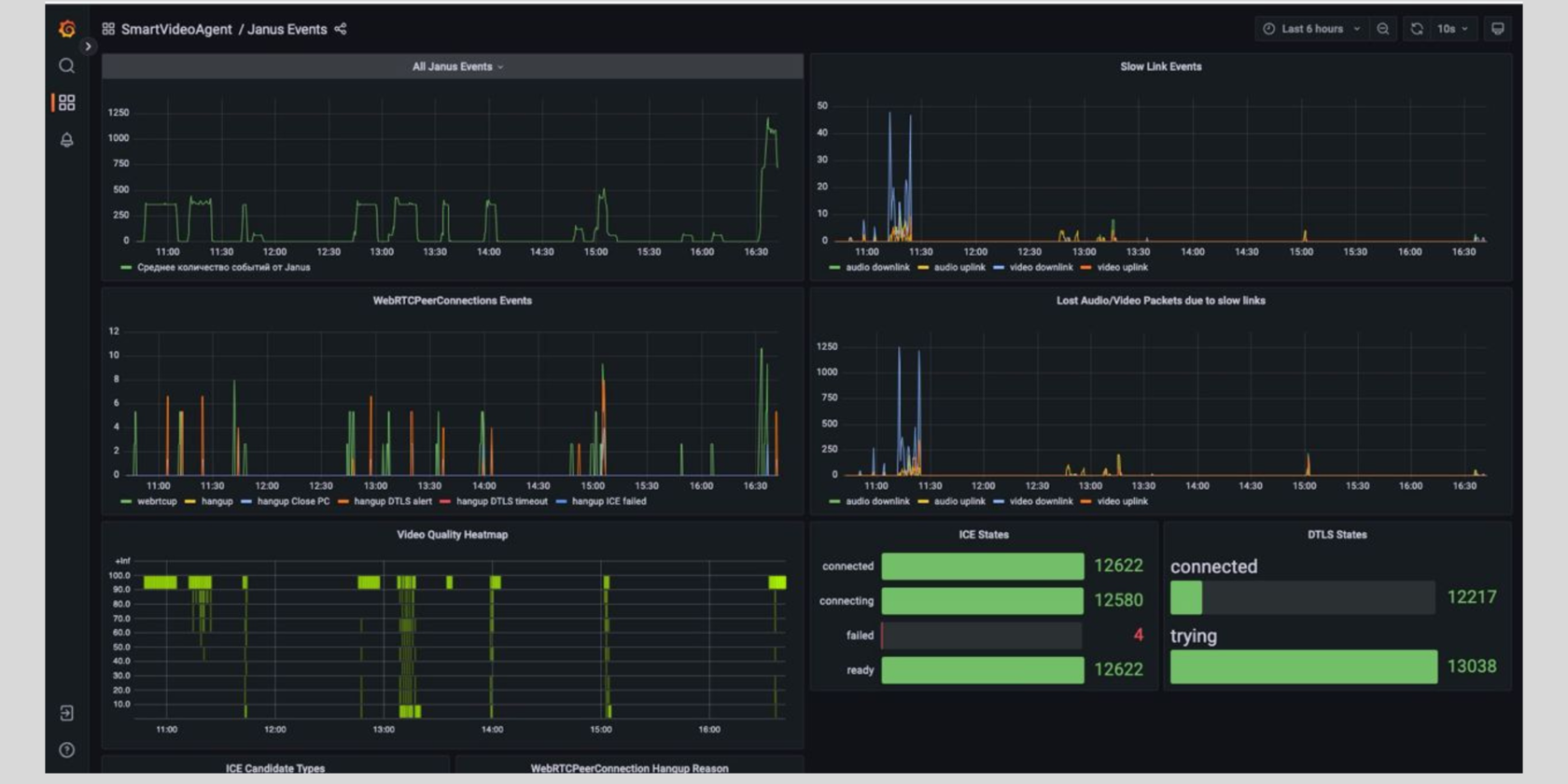This screenshot has width=1568, height=784.
Task: Click the ICE failed row label
Action: tap(860, 636)
